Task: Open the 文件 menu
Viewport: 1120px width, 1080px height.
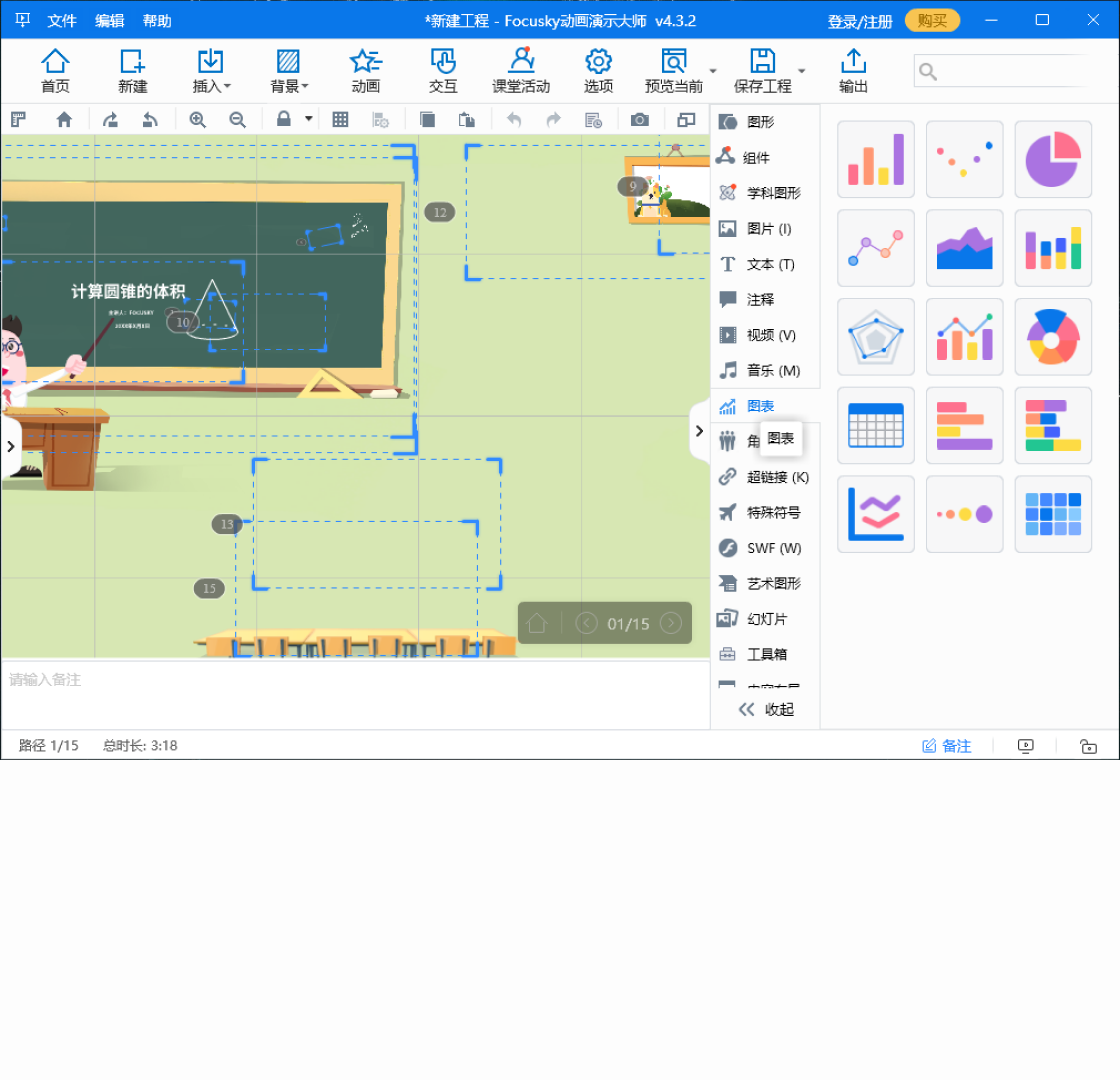Action: click(x=62, y=21)
